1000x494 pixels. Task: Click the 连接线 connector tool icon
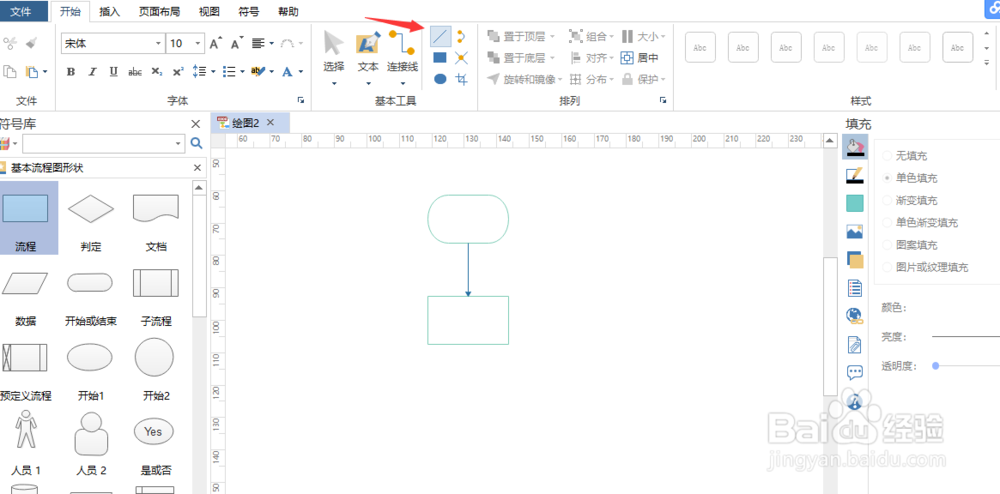point(402,43)
